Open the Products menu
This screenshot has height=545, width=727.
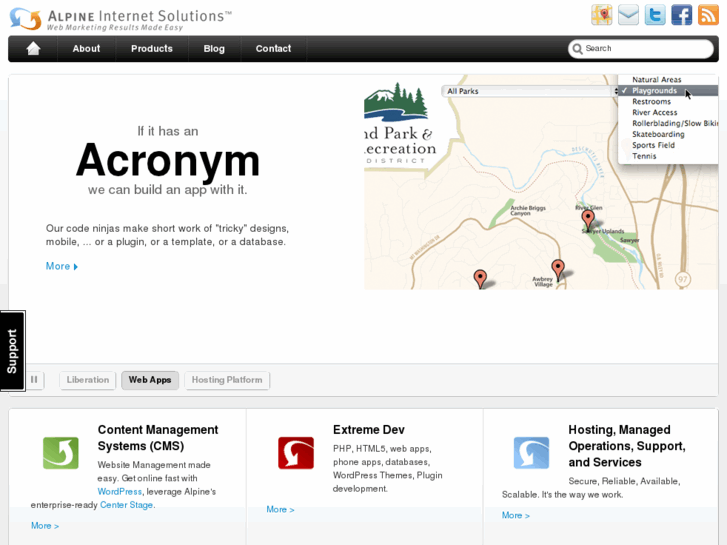click(x=152, y=49)
